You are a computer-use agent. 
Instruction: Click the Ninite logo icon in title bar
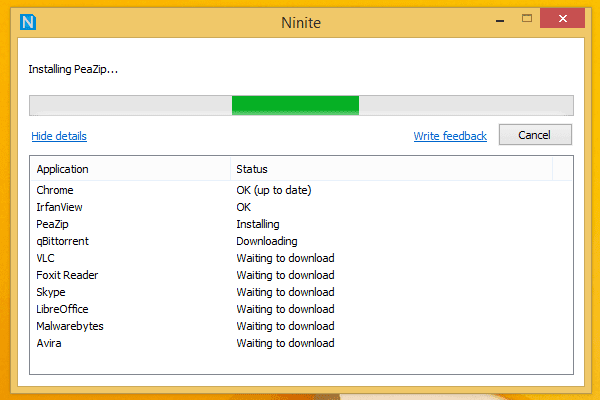pos(28,22)
